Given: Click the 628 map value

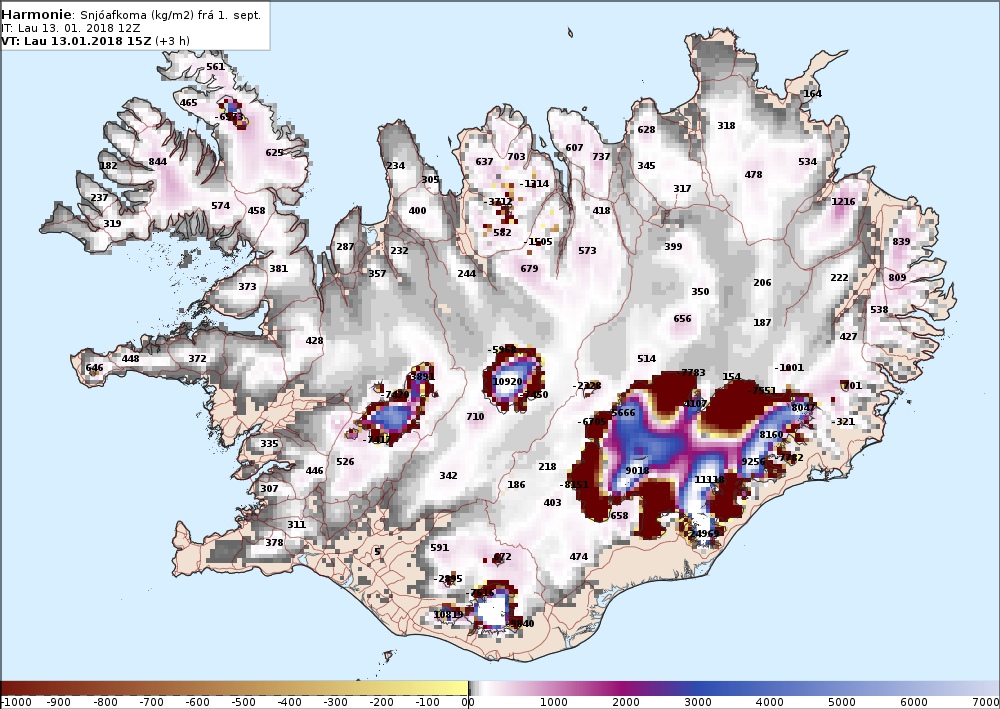Looking at the screenshot, I should pyautogui.click(x=646, y=130).
